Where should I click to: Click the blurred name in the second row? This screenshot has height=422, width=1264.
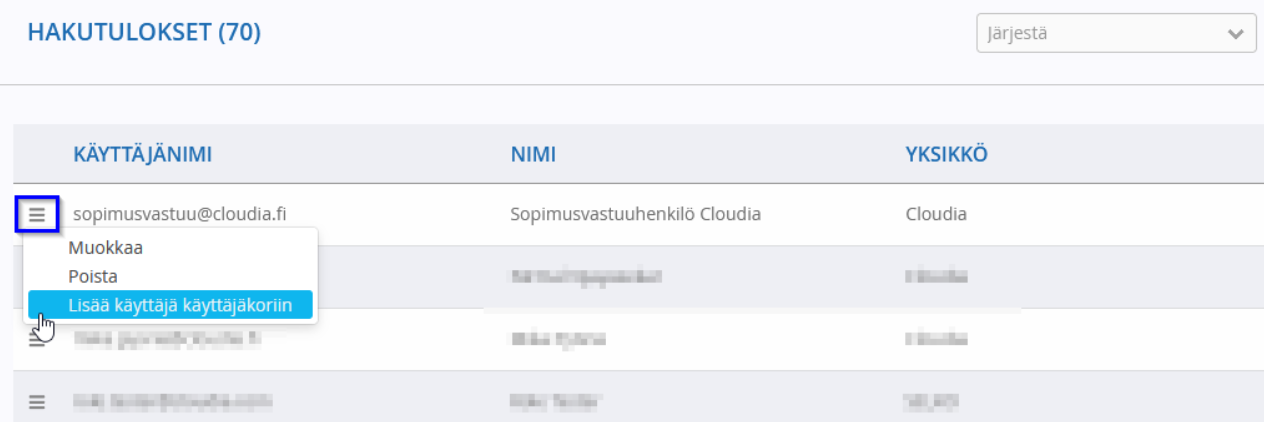tap(585, 276)
